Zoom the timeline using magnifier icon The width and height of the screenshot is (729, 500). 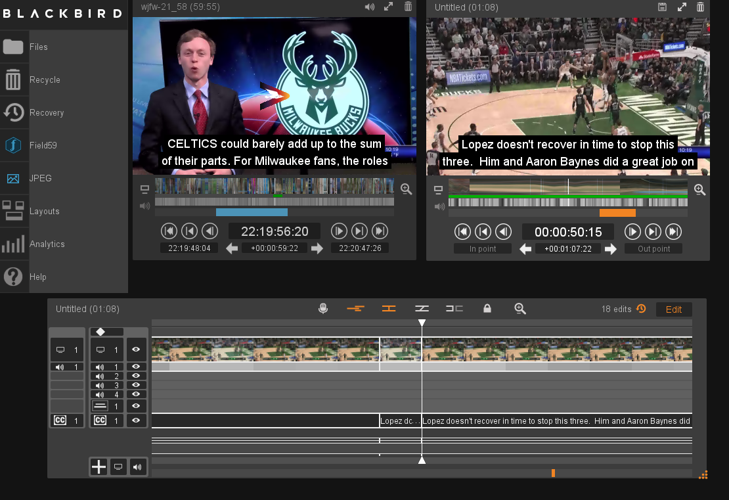point(520,309)
